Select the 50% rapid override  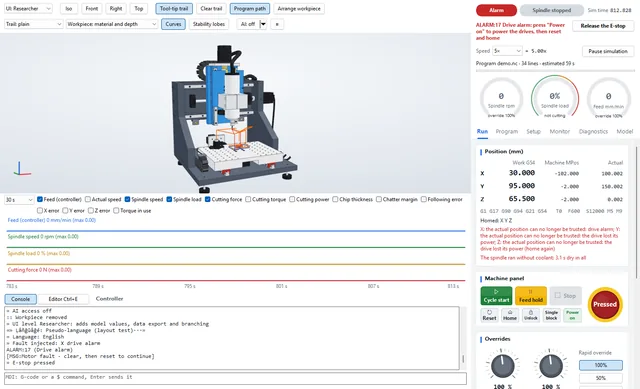[x=600, y=378]
